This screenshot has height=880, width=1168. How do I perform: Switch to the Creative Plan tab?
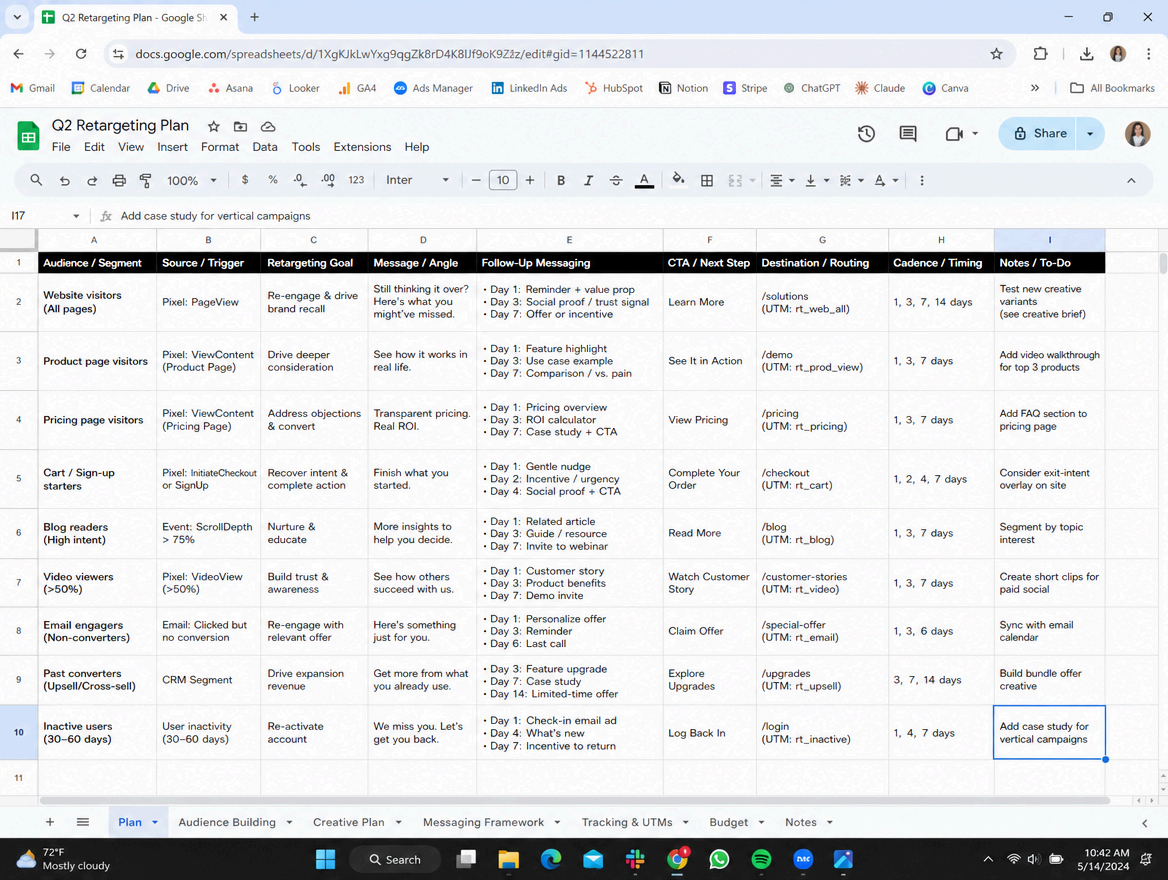click(349, 822)
